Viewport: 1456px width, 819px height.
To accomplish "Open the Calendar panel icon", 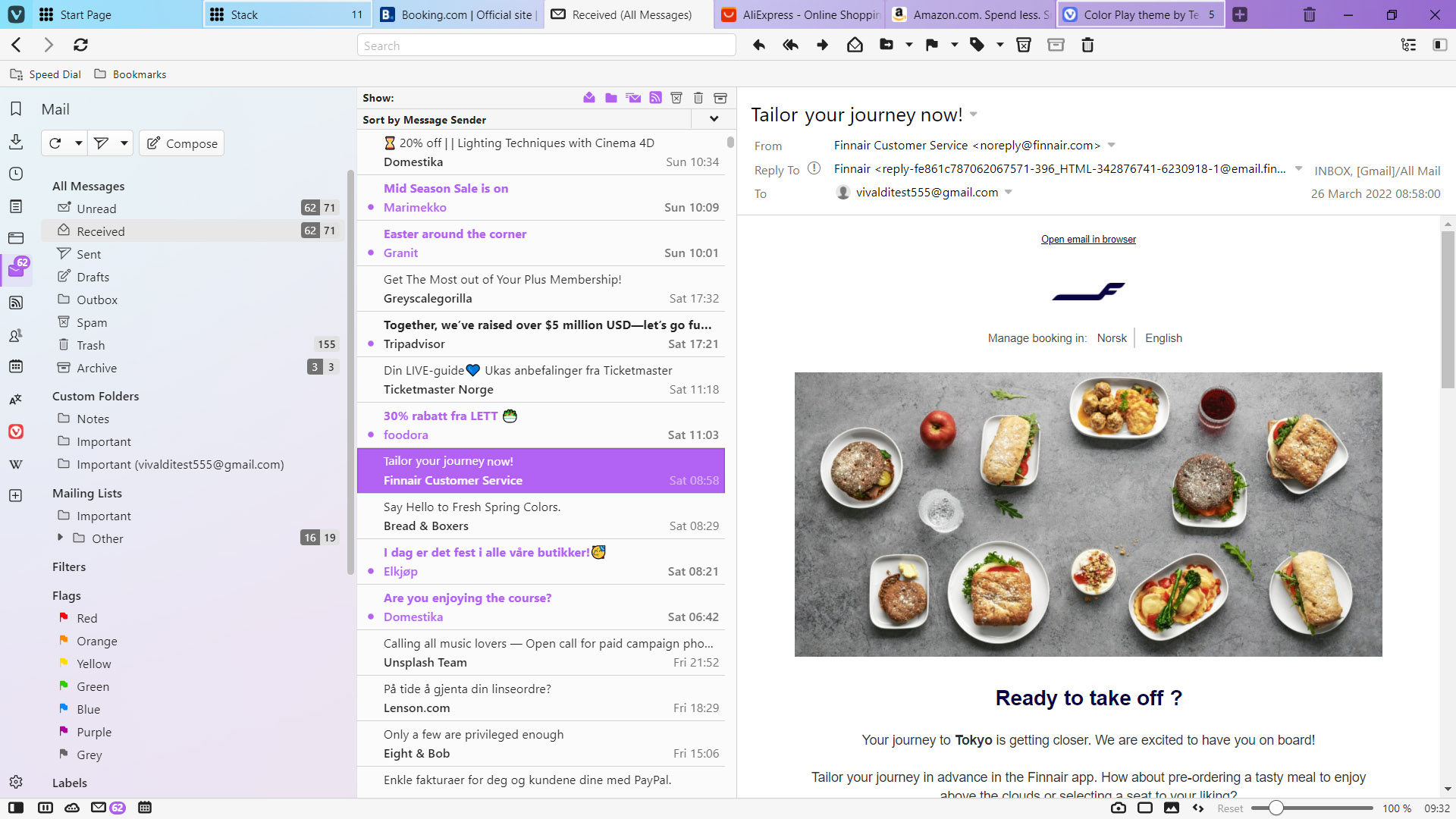I will (16, 366).
